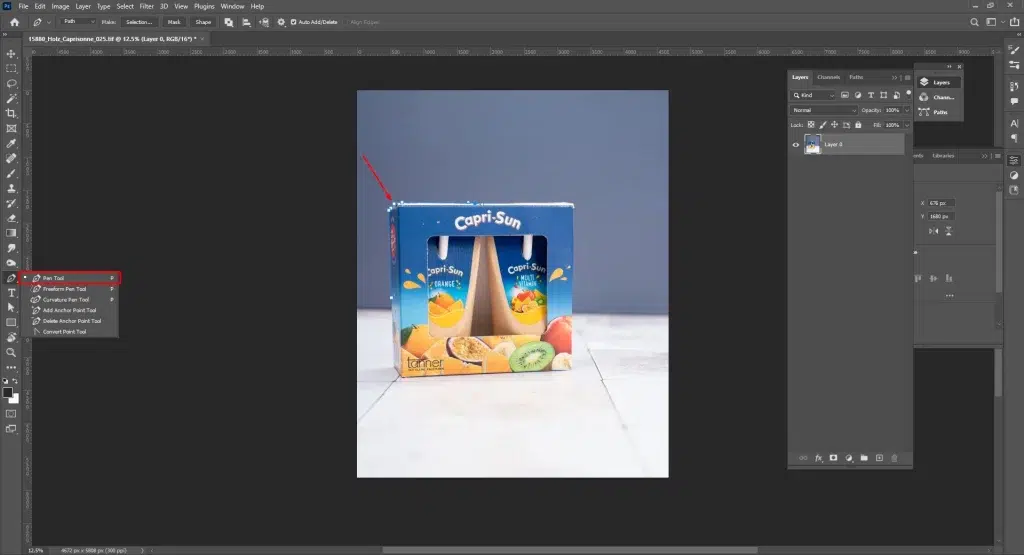Image resolution: width=1024 pixels, height=555 pixels.
Task: Select the Dodge tool
Action: click(11, 263)
